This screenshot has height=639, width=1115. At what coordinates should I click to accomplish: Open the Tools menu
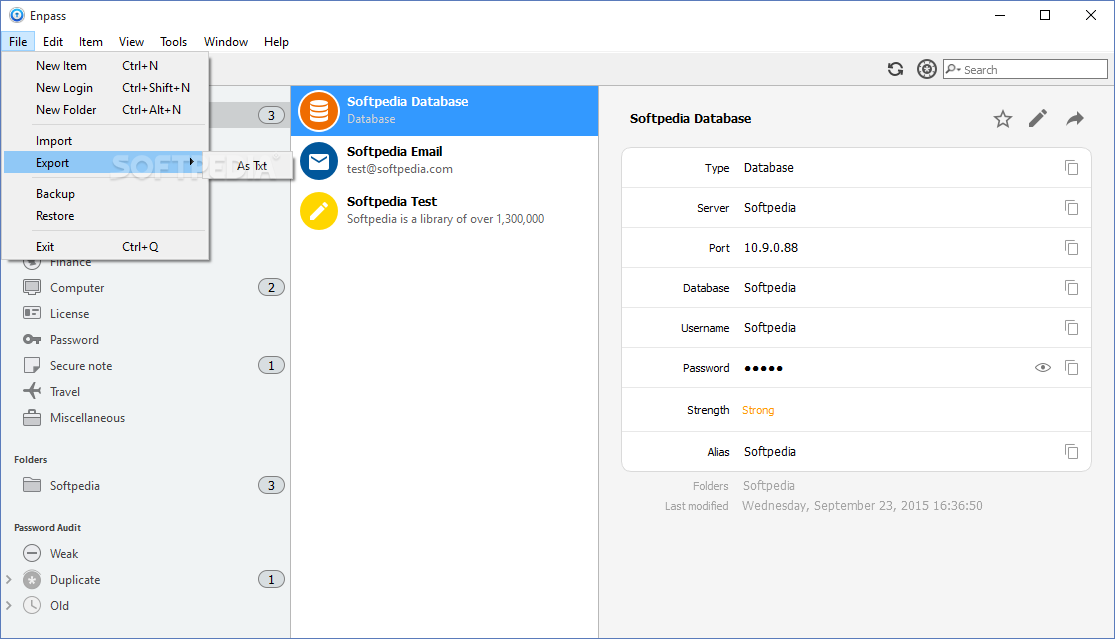[x=174, y=42]
